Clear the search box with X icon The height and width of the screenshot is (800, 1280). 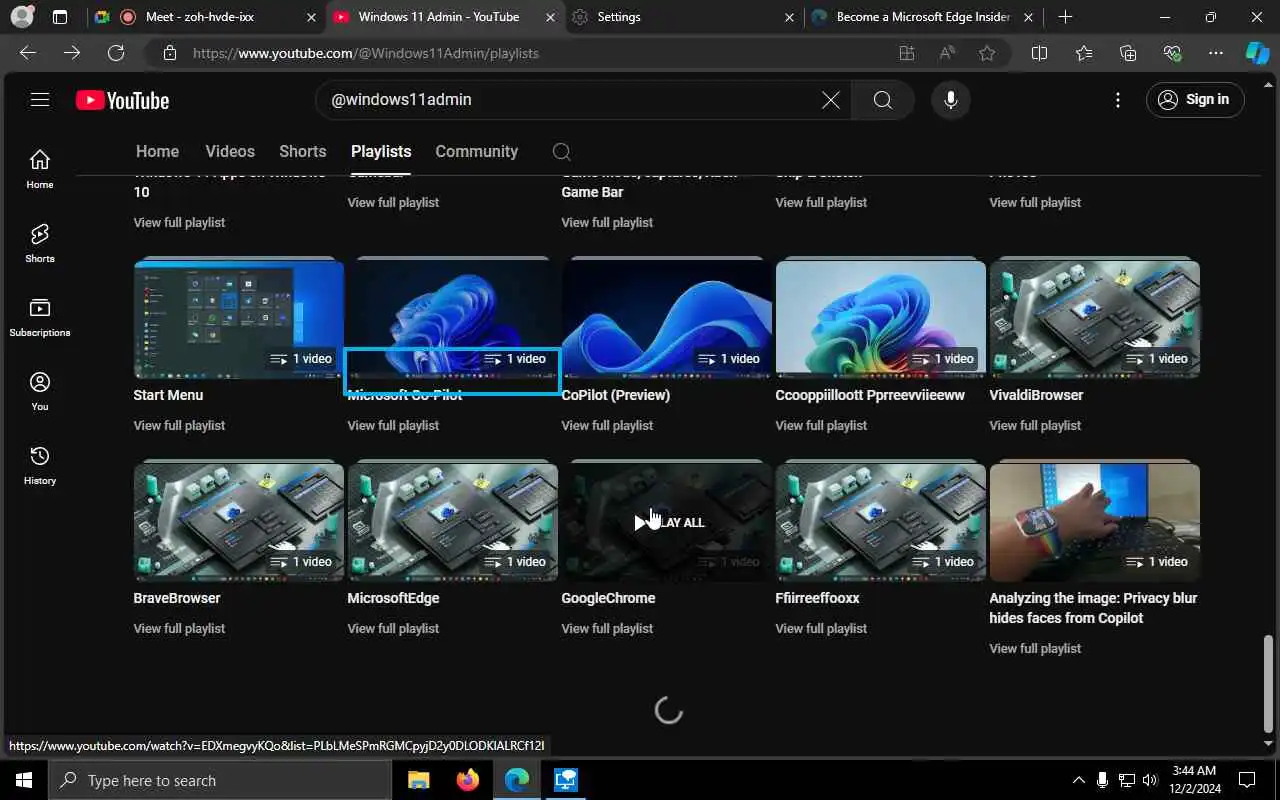830,100
